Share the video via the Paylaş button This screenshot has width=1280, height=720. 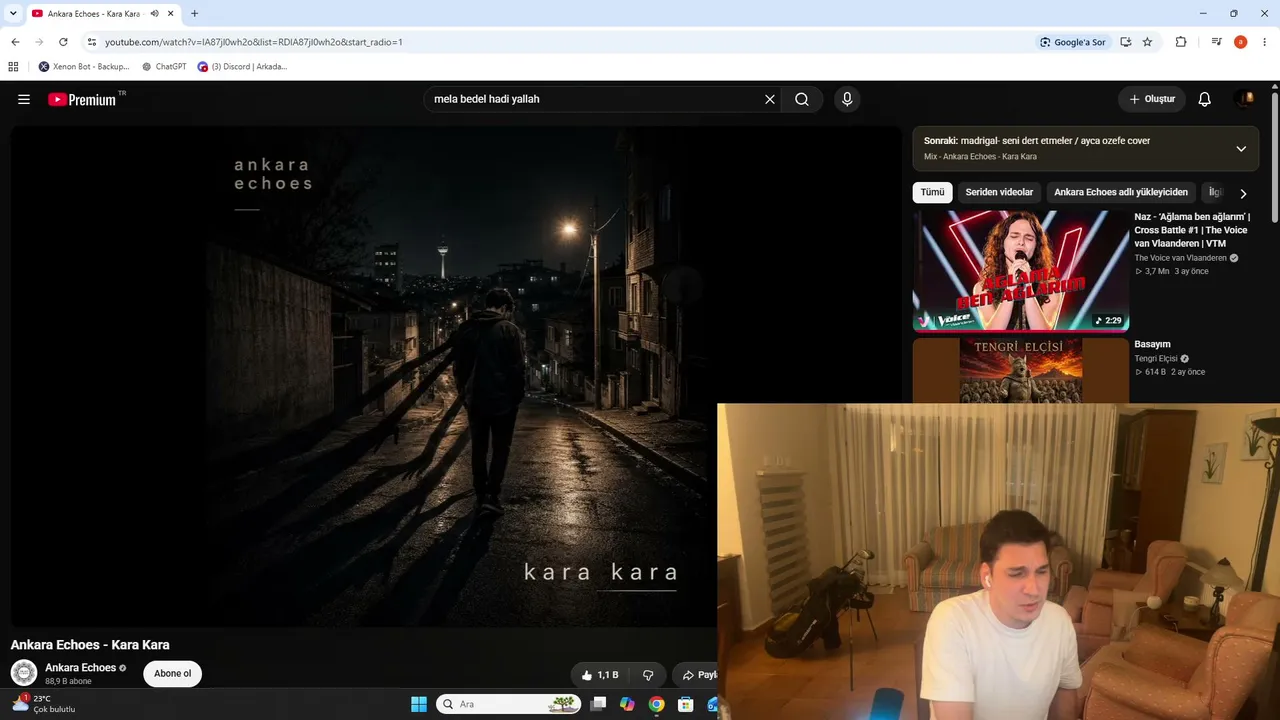pos(697,675)
